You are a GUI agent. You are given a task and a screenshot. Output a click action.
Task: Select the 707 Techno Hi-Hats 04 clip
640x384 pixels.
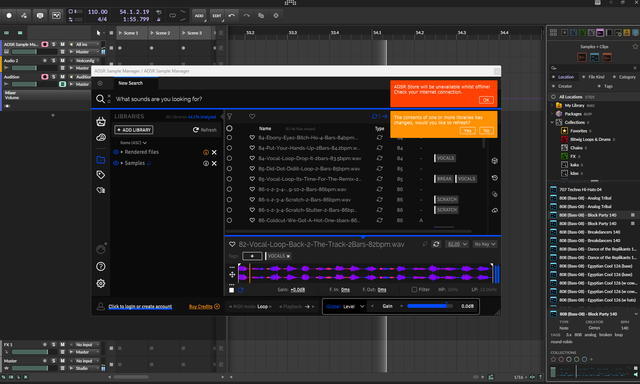tap(580, 189)
